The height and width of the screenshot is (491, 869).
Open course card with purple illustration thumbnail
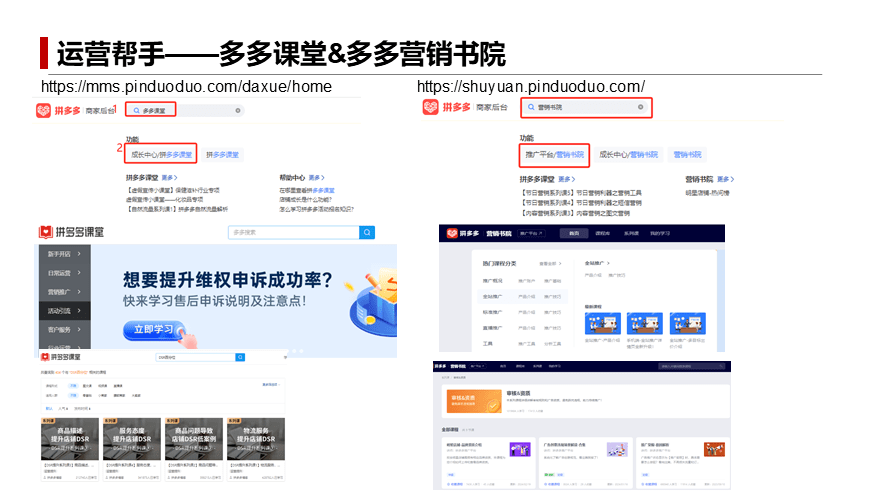coord(489,462)
